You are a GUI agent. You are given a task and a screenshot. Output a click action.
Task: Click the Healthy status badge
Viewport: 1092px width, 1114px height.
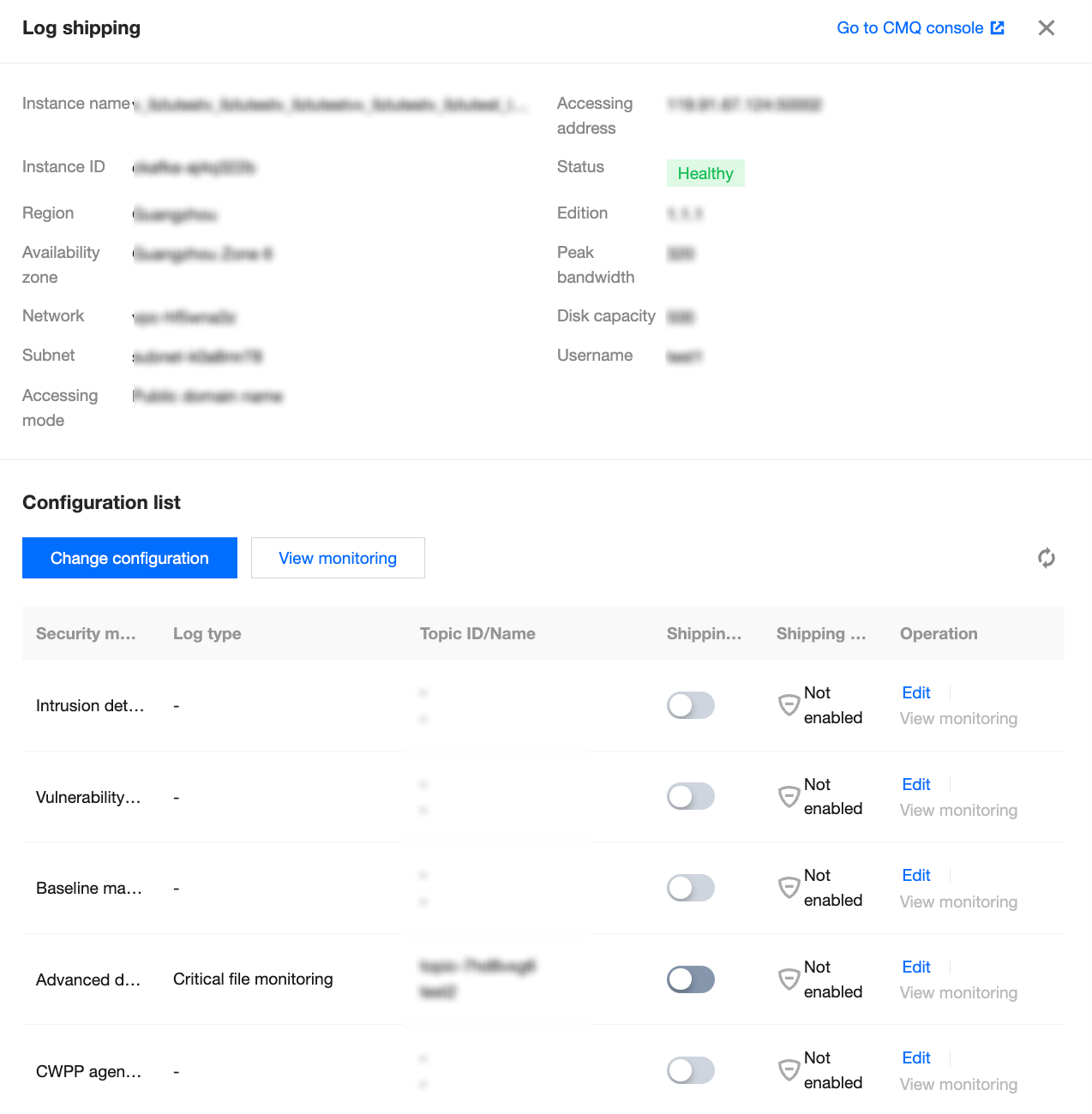tap(705, 173)
